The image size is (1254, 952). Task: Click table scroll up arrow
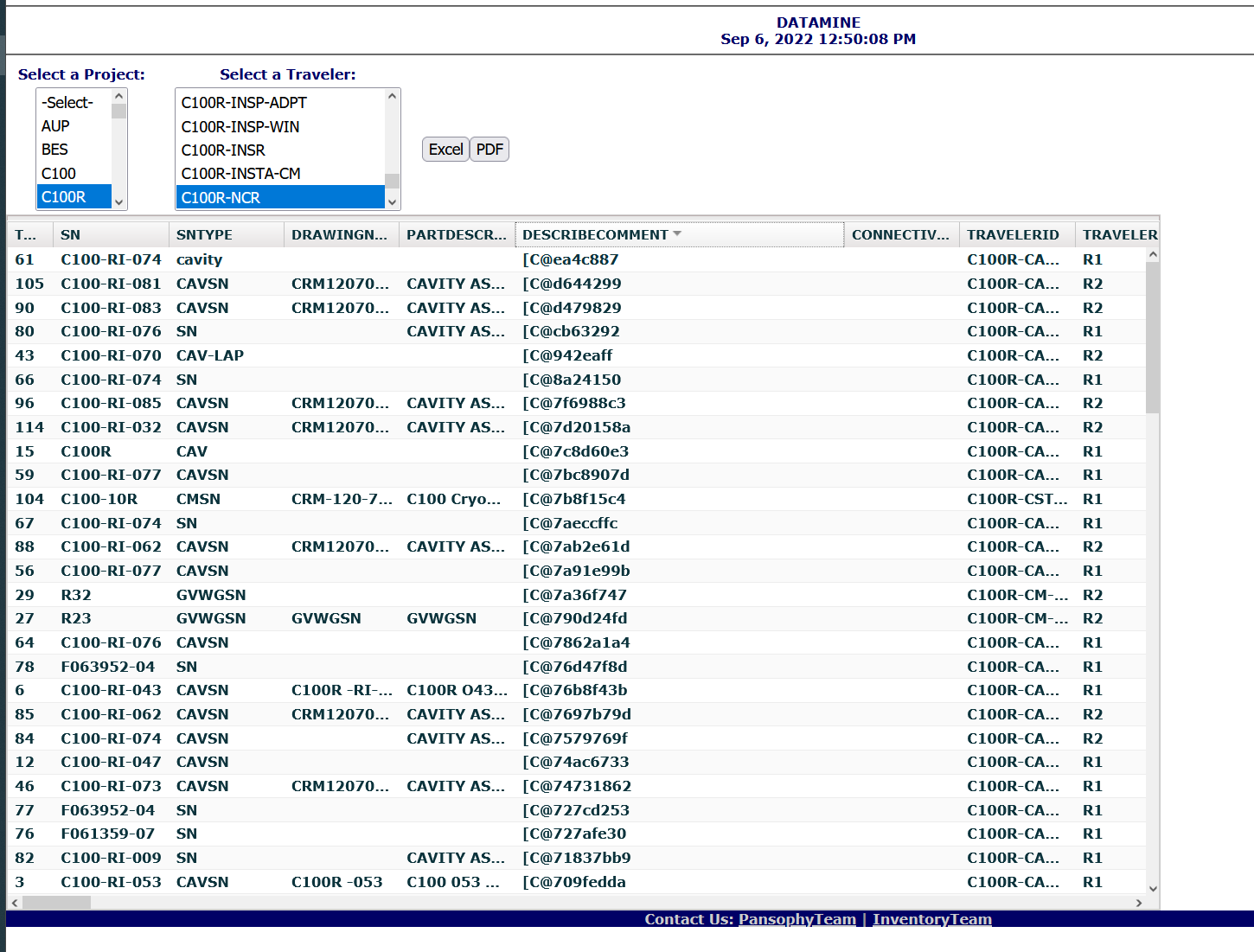click(1152, 255)
